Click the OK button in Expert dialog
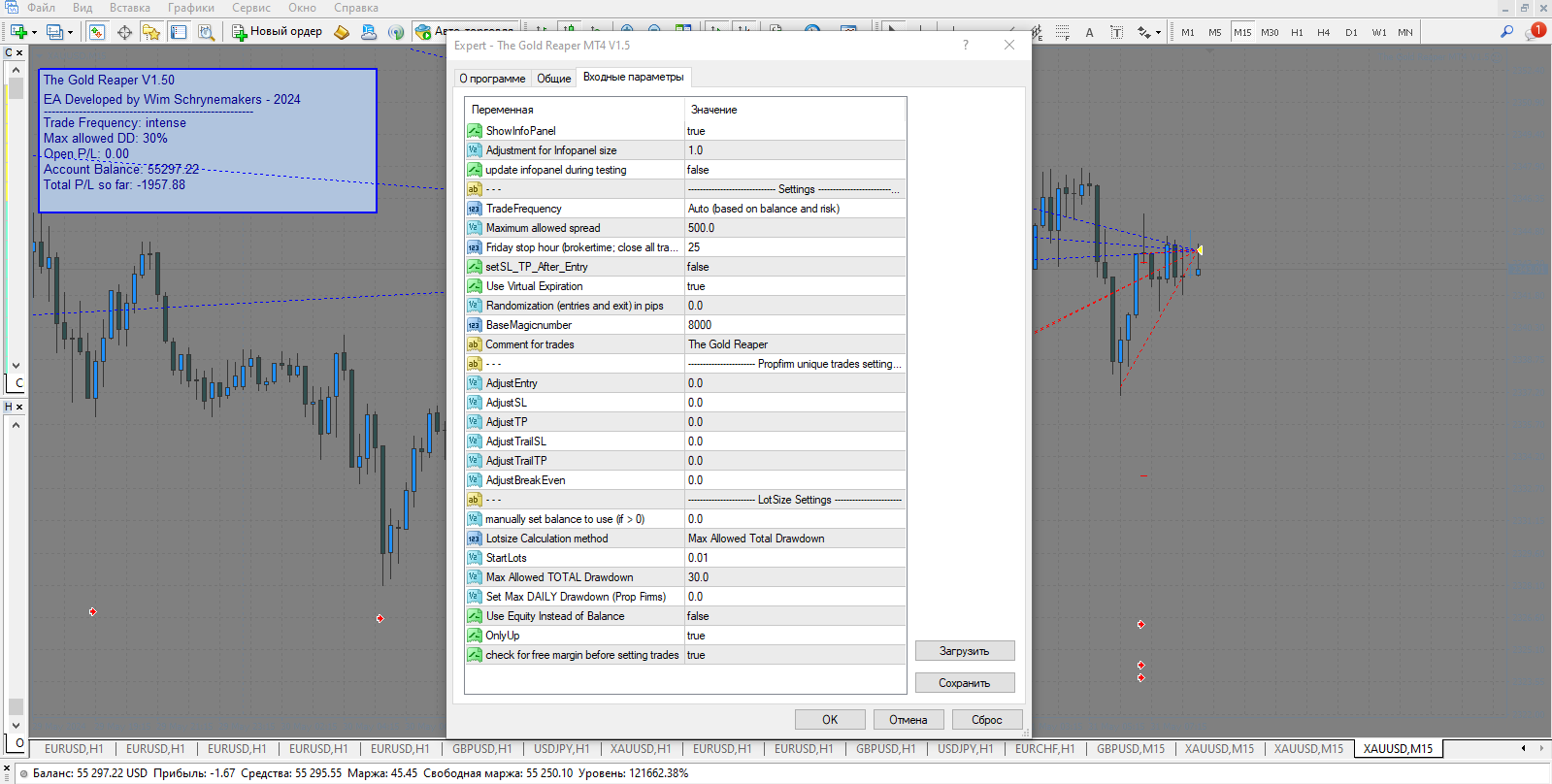The height and width of the screenshot is (784, 1552). 830,720
